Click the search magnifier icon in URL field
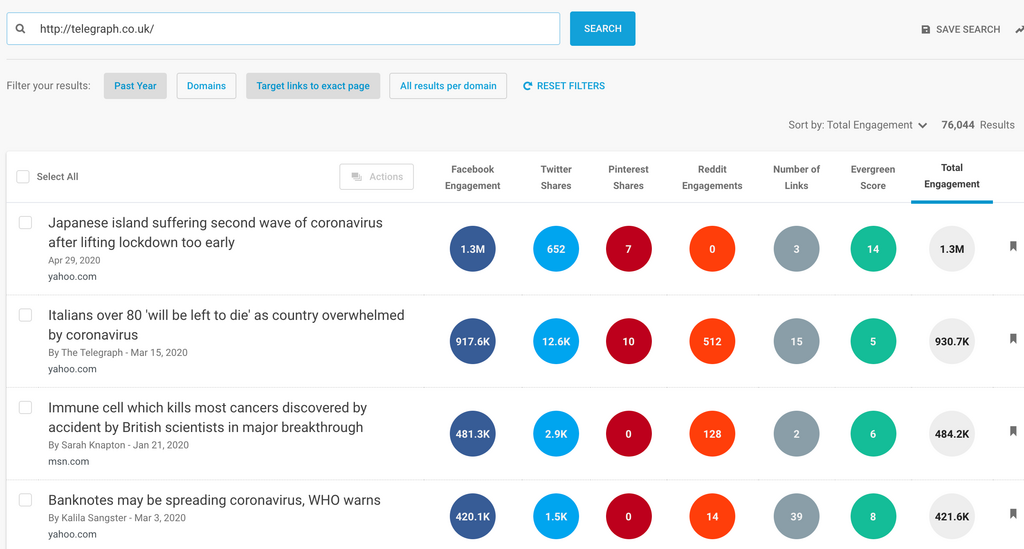Image resolution: width=1024 pixels, height=549 pixels. tap(21, 29)
